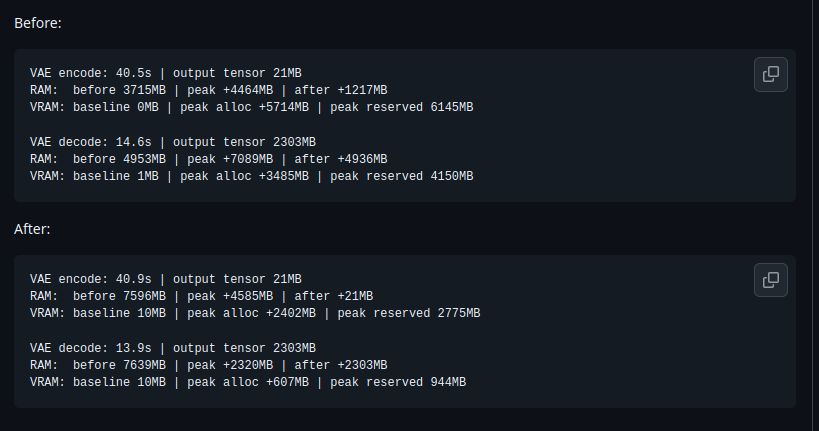Click the "before 7596MB" RAM value

coord(120,296)
